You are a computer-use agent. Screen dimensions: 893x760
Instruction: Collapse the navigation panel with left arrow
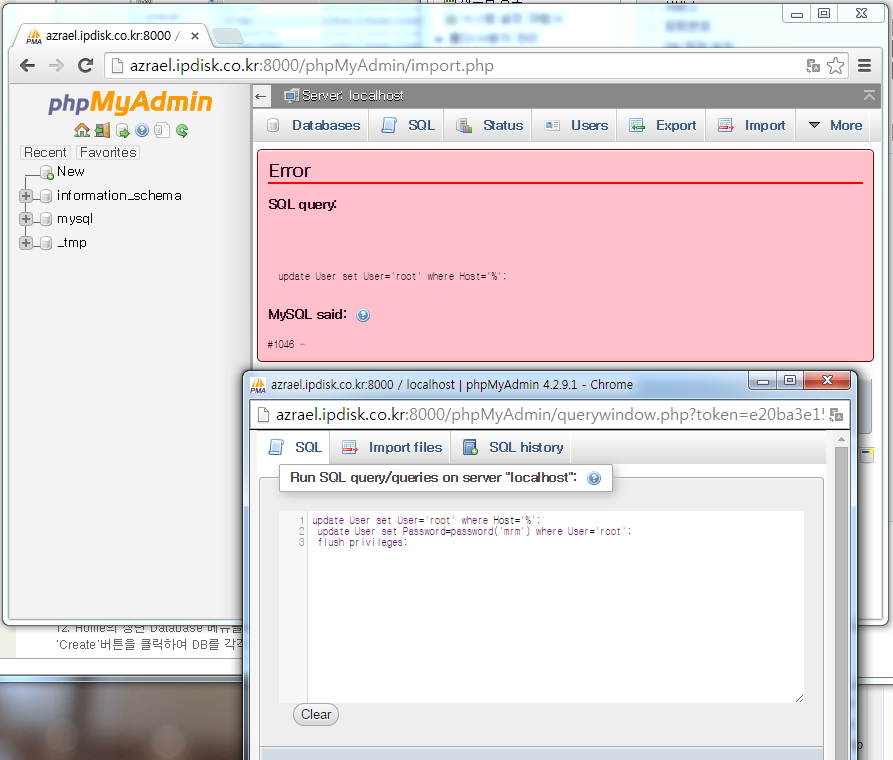pyautogui.click(x=261, y=96)
